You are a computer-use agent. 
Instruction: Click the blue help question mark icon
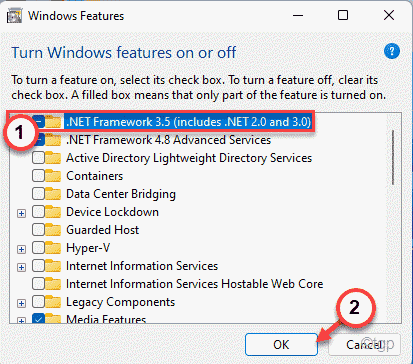pyautogui.click(x=392, y=51)
